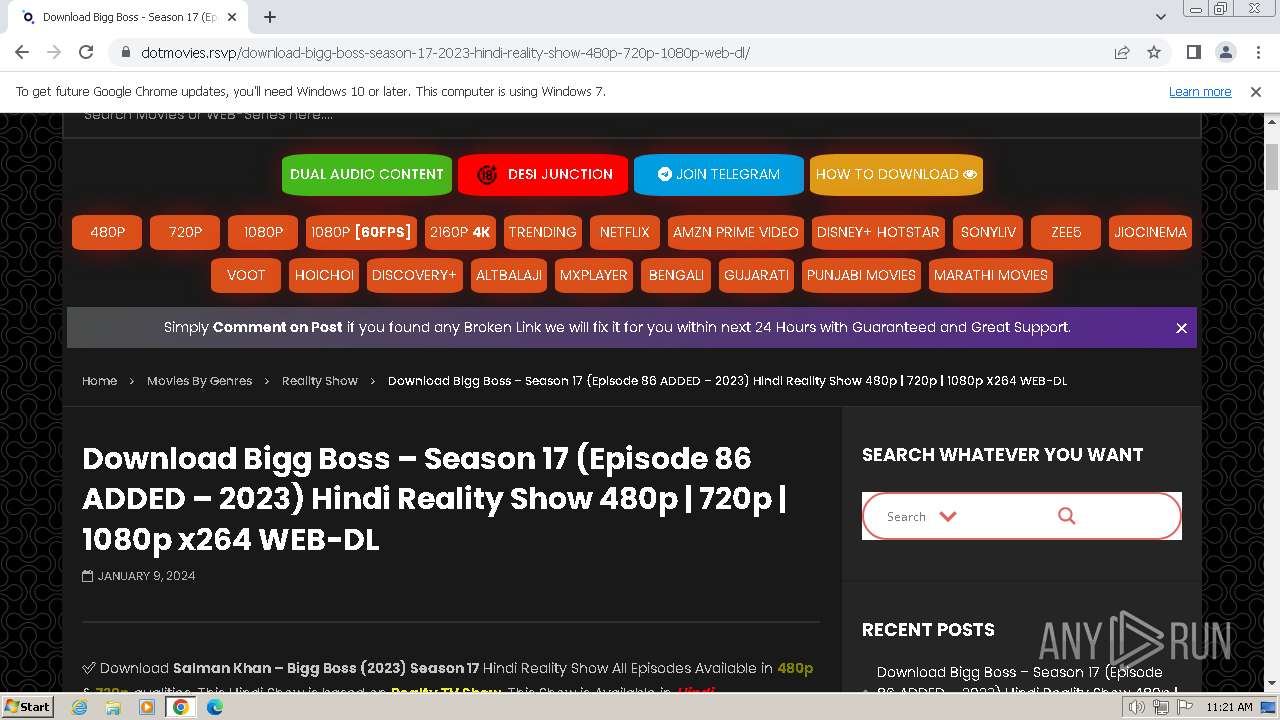
Task: Go to Home breadcrumb
Action: point(99,381)
